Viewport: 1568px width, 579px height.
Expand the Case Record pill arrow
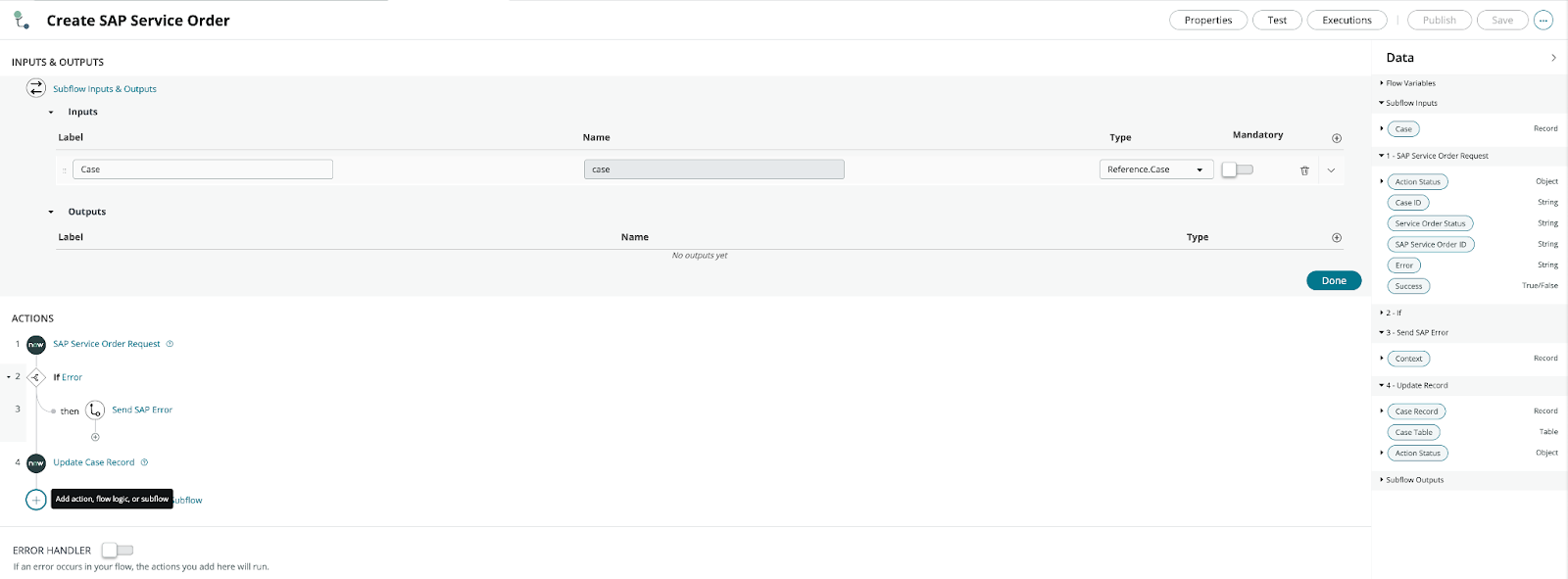click(1382, 411)
